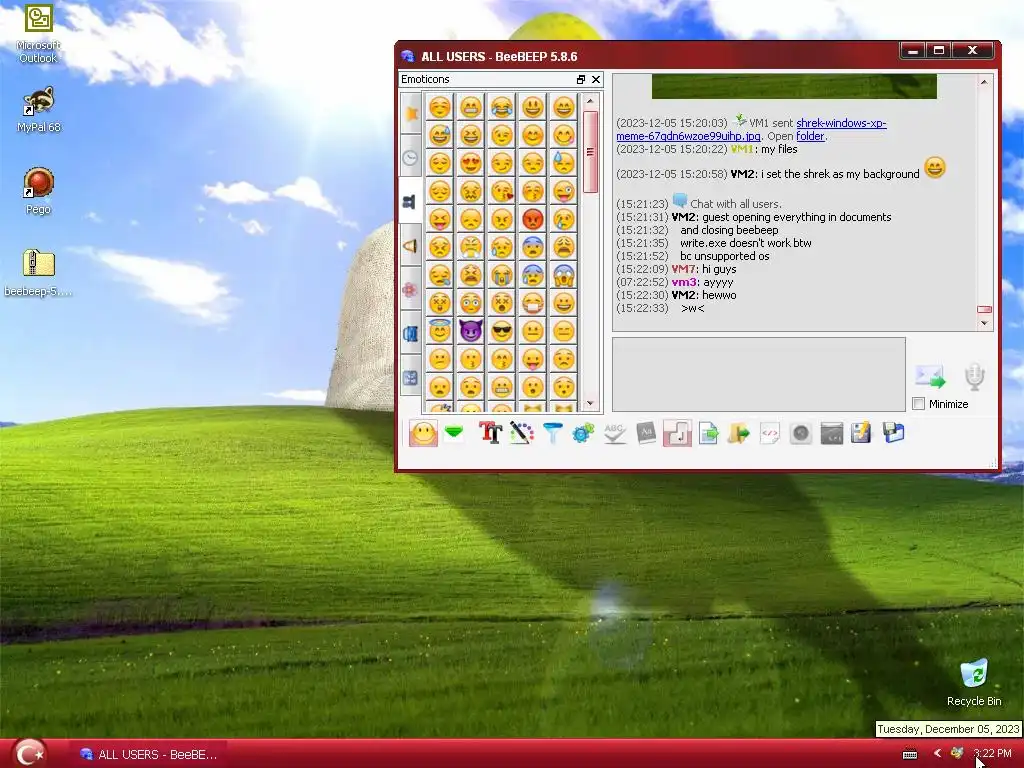Click emoticon list scroll up arrow
The image size is (1024, 768).
click(x=590, y=101)
